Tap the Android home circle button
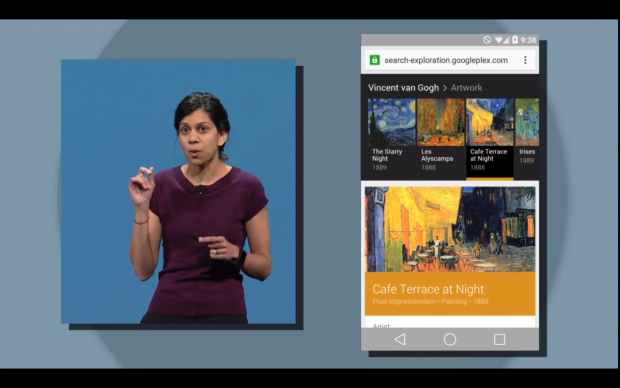 (x=450, y=339)
